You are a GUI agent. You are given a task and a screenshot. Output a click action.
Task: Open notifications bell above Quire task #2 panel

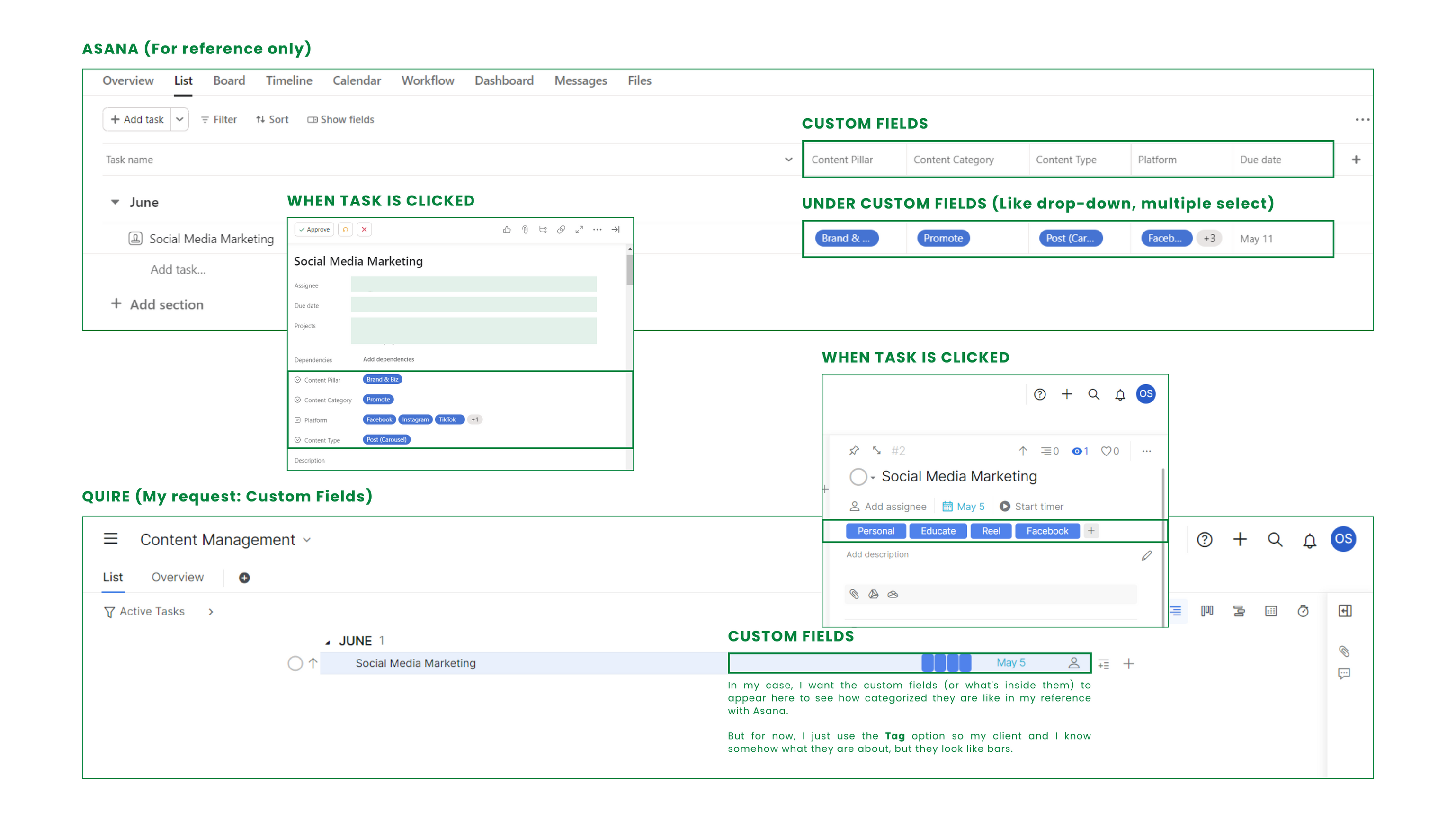tap(1120, 394)
